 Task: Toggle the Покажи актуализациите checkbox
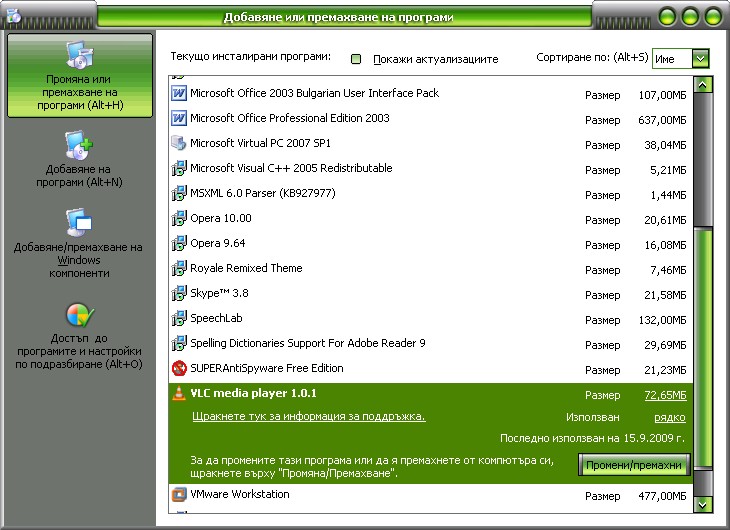click(356, 59)
